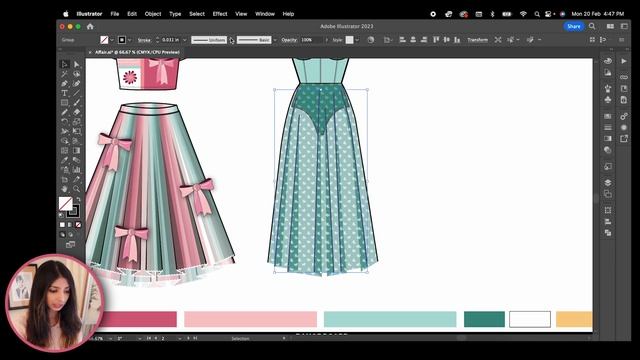640x360 pixels.
Task: Select the Scale tool
Action: [77, 122]
